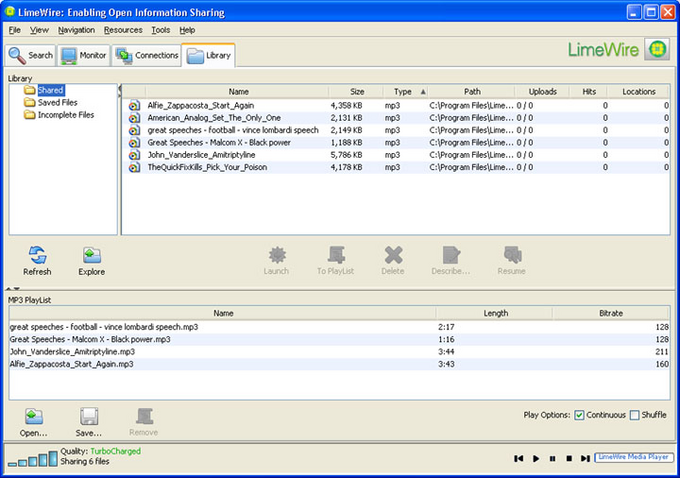Click the LimeWire logo button at top right
This screenshot has height=478, width=680.
(x=657, y=49)
